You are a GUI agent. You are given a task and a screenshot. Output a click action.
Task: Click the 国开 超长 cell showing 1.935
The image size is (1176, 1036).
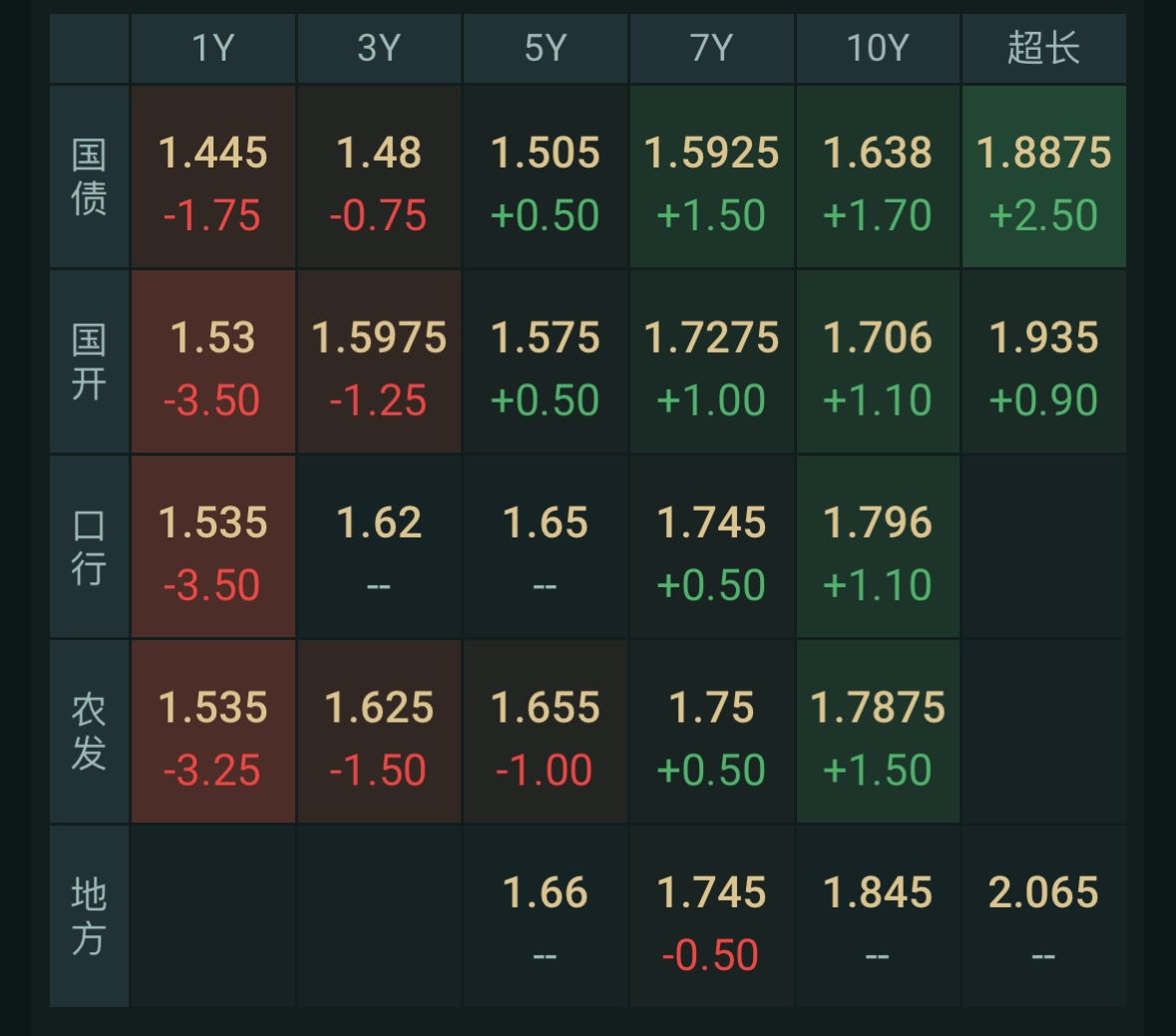[x=1043, y=362]
